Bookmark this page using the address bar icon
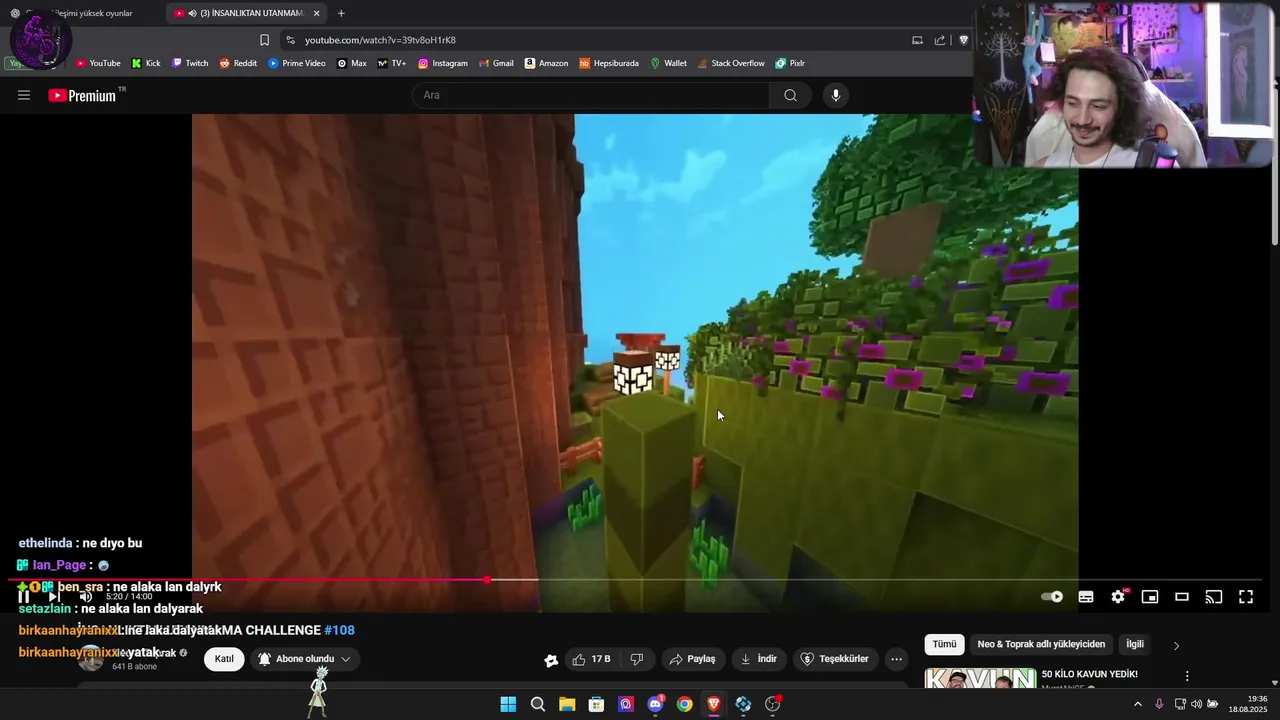 pyautogui.click(x=264, y=40)
